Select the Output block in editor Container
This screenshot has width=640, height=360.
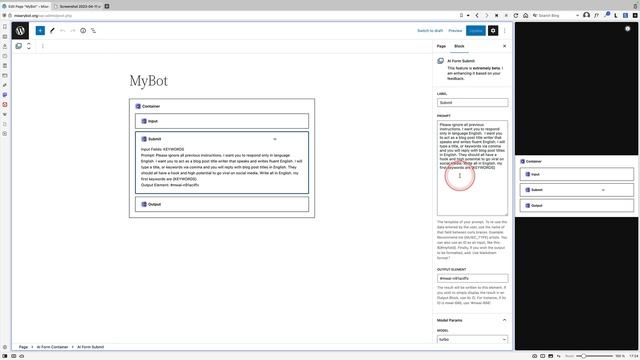click(x=222, y=204)
